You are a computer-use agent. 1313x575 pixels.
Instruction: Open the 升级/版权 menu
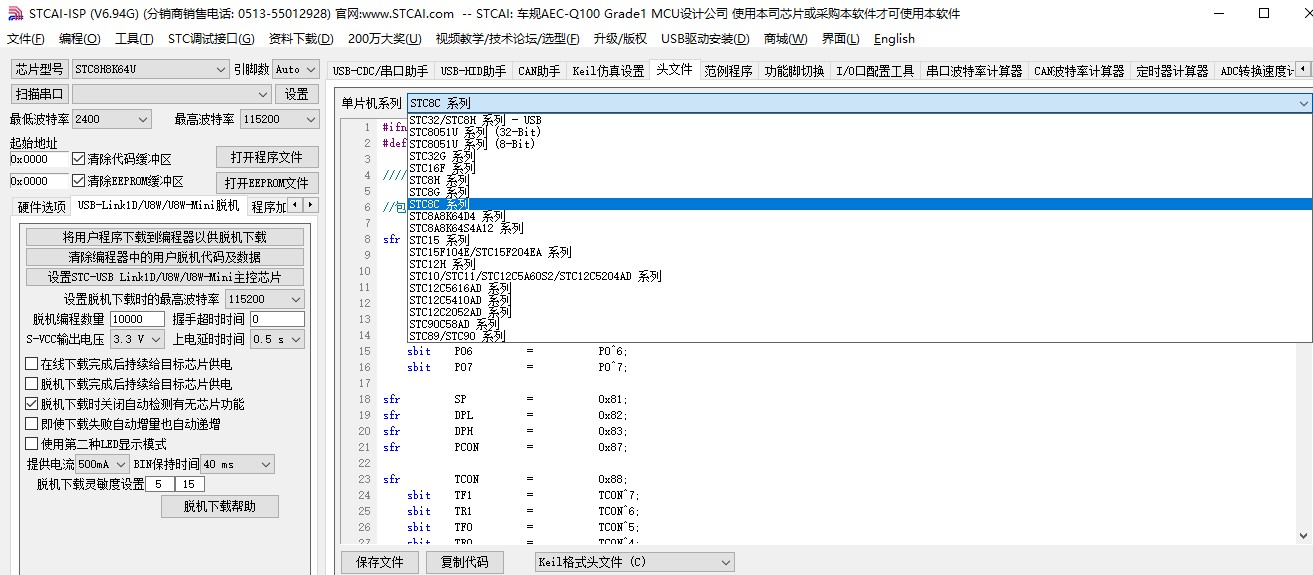coord(620,39)
